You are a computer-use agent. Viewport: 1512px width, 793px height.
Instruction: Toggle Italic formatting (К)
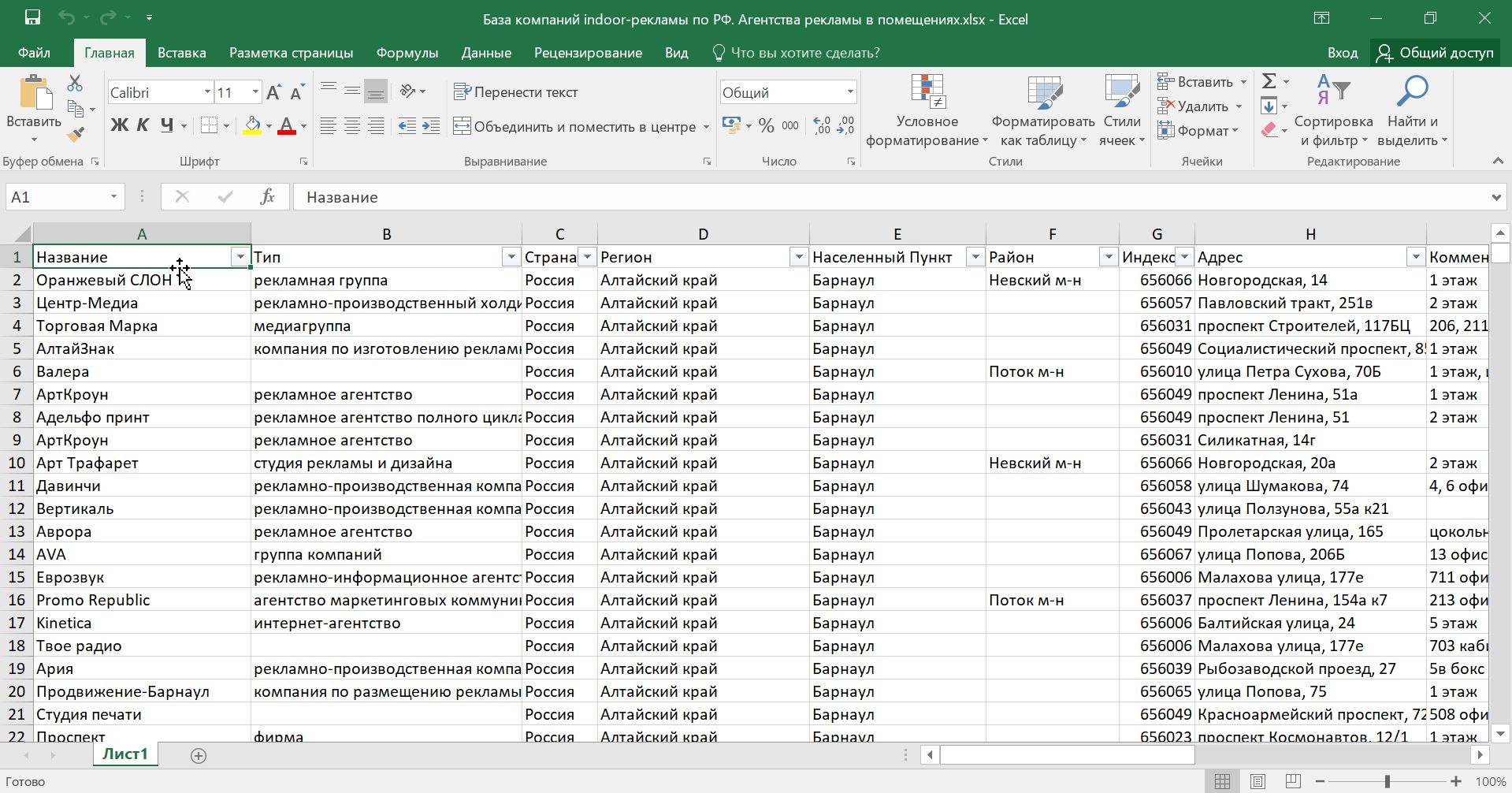[x=143, y=125]
